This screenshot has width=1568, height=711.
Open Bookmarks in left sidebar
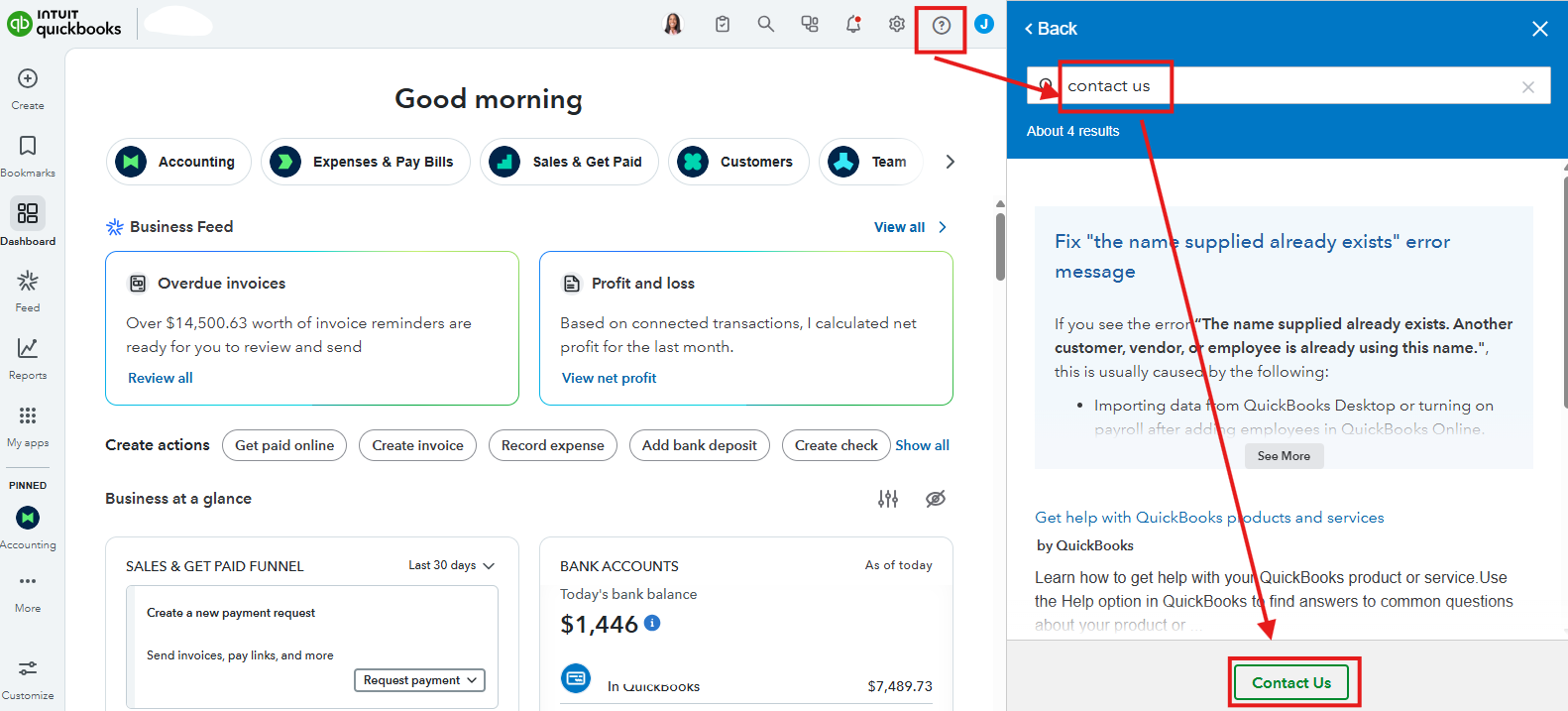pos(28,155)
